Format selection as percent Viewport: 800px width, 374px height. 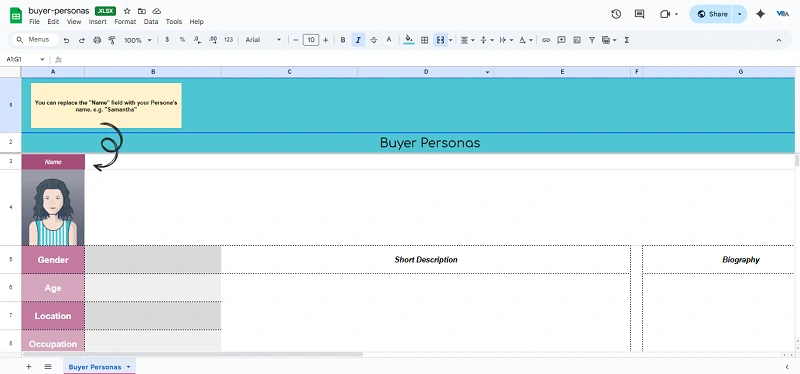182,40
